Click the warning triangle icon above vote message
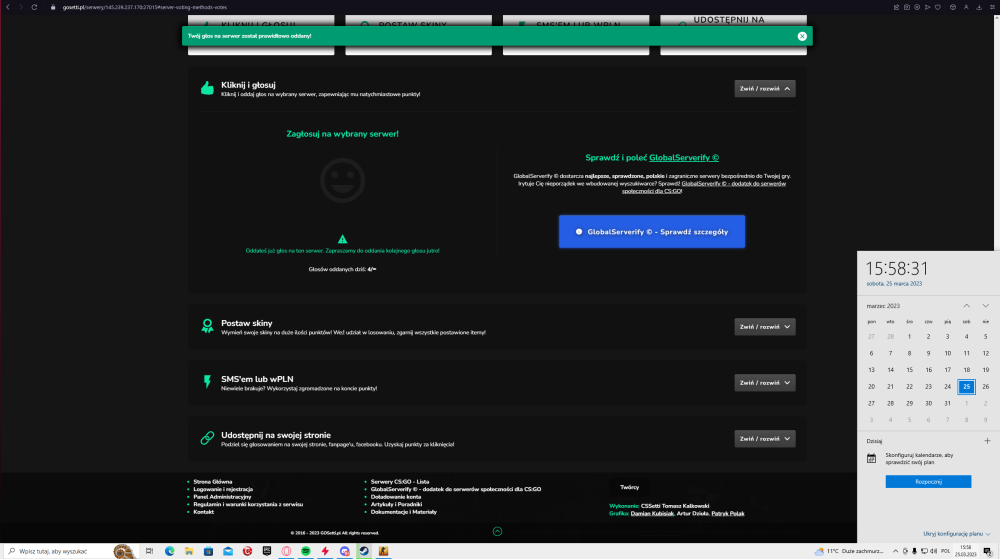The height and width of the screenshot is (559, 1000). pos(342,239)
